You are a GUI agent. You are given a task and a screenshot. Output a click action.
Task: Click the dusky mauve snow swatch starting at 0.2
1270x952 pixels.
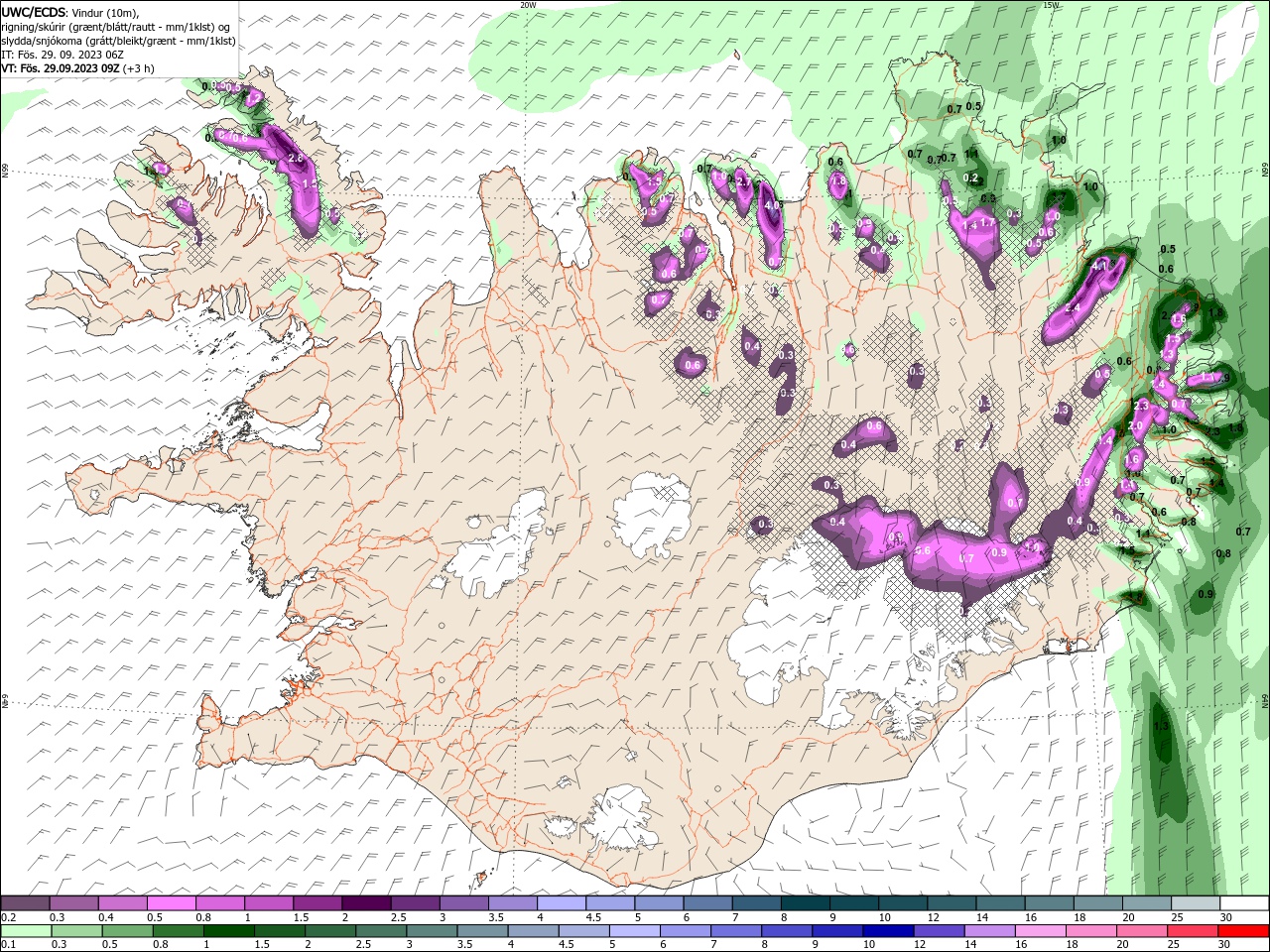click(25, 903)
